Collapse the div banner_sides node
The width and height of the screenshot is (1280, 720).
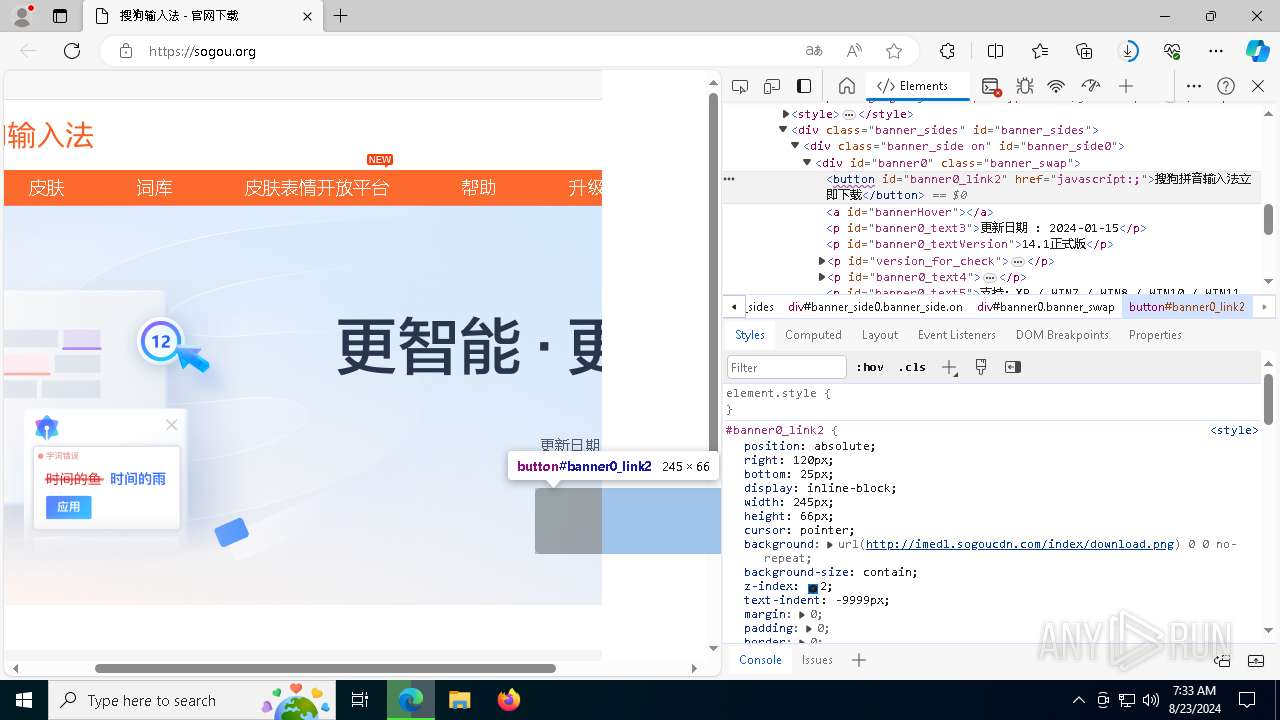(783, 130)
